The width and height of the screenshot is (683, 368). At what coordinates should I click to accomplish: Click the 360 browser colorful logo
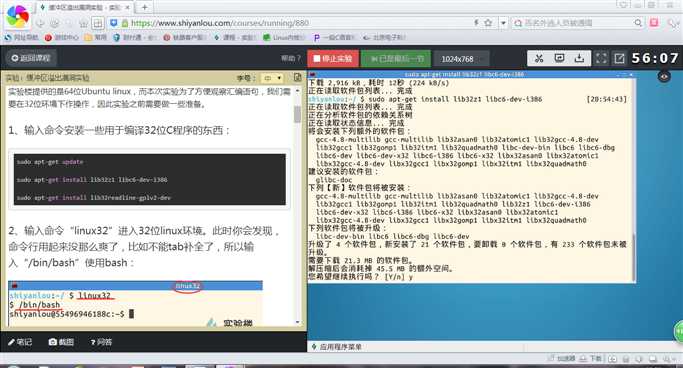tap(17, 16)
